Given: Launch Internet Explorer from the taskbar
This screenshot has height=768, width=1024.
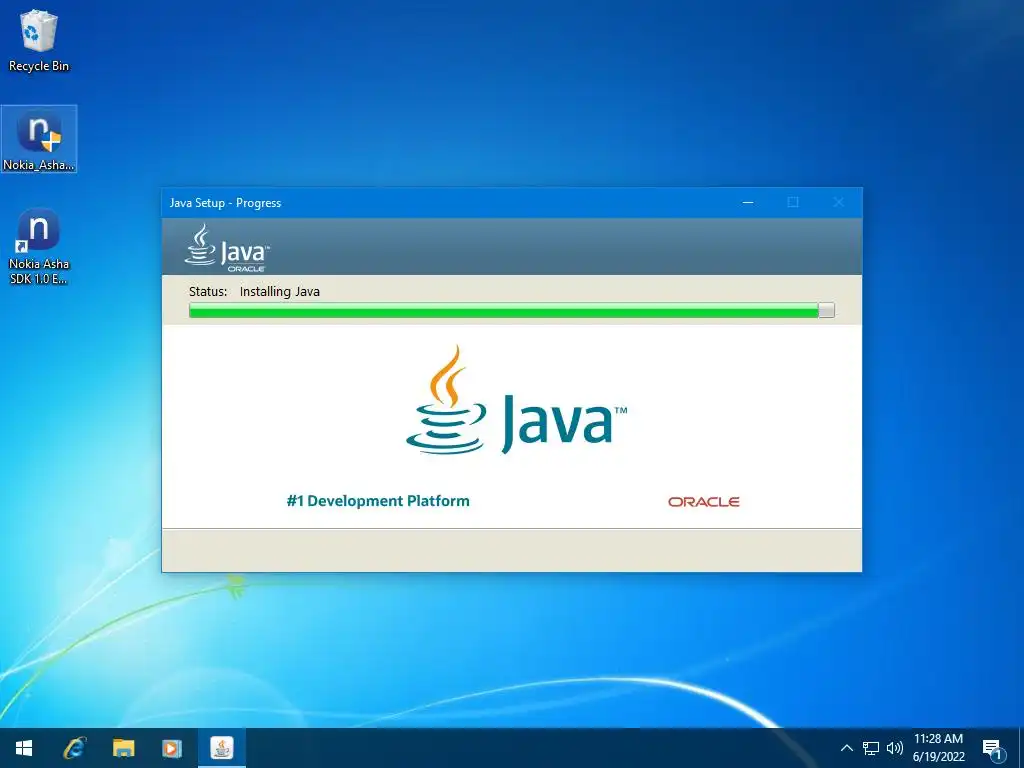Looking at the screenshot, I should [74, 748].
